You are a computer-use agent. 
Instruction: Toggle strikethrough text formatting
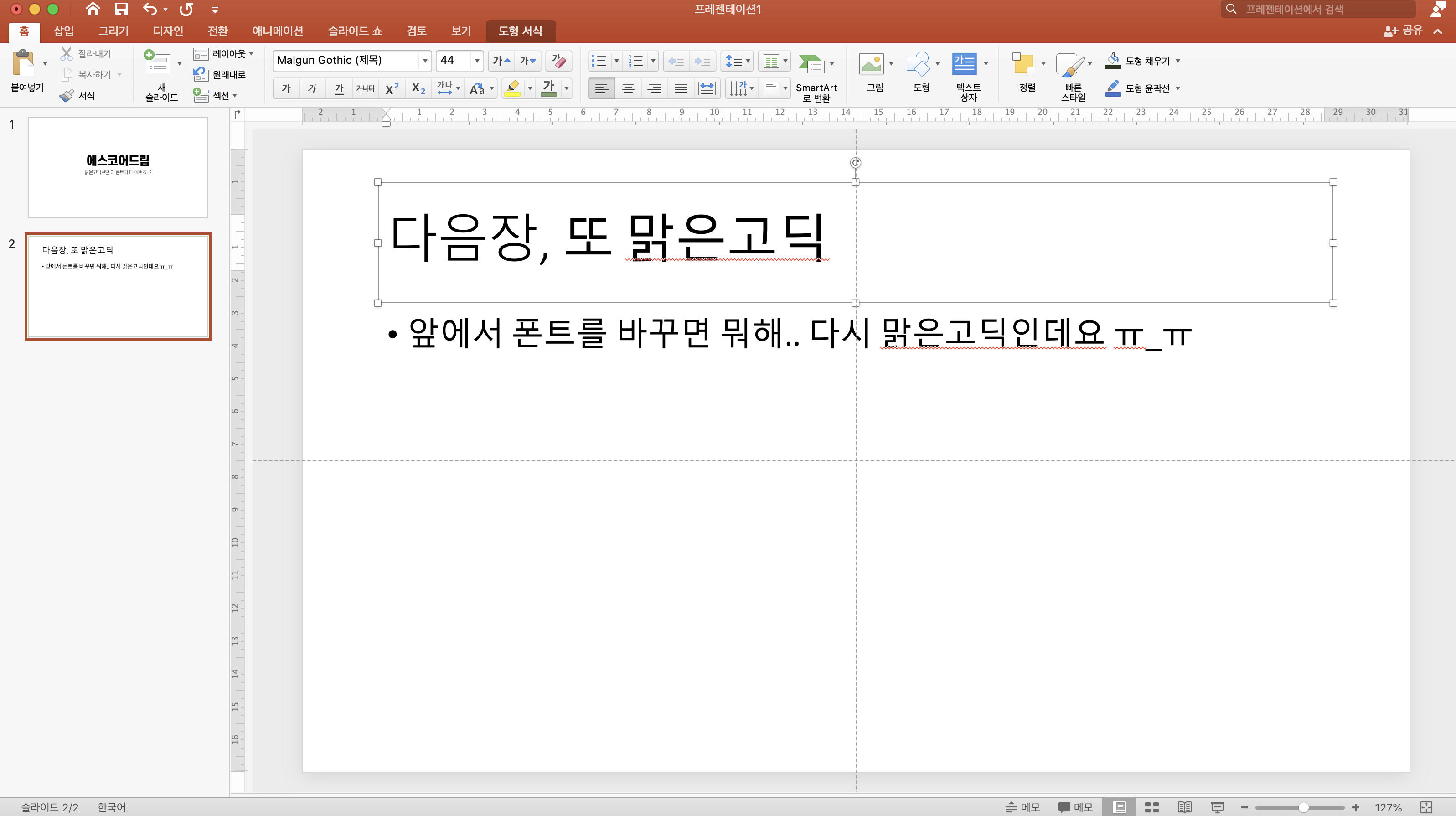(365, 88)
